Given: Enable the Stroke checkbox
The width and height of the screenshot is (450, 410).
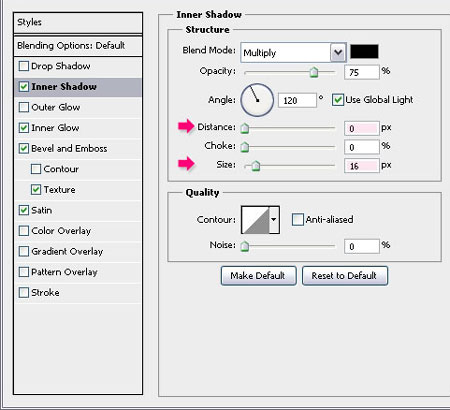Looking at the screenshot, I should pyautogui.click(x=24, y=293).
